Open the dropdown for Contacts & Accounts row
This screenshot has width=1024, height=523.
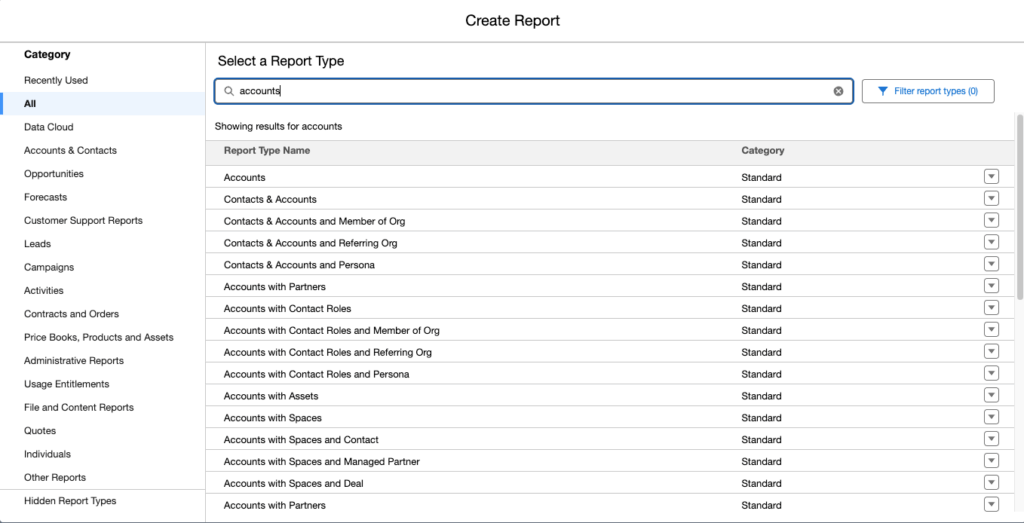point(991,199)
